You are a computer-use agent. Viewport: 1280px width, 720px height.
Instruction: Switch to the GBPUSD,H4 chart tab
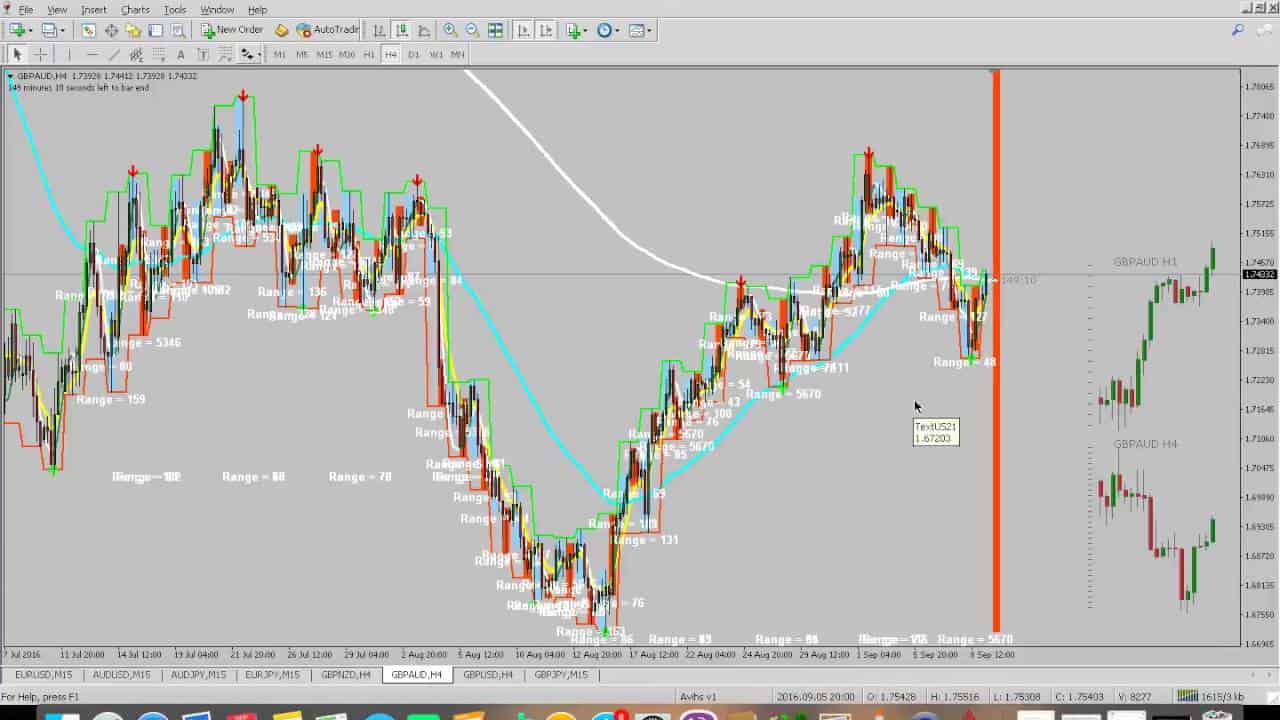point(488,675)
